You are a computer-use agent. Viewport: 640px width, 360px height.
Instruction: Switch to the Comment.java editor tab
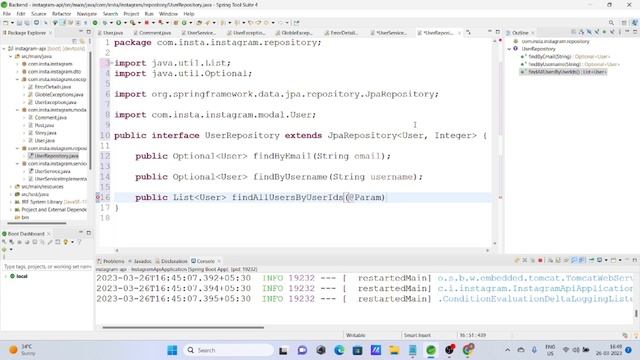click(x=152, y=32)
